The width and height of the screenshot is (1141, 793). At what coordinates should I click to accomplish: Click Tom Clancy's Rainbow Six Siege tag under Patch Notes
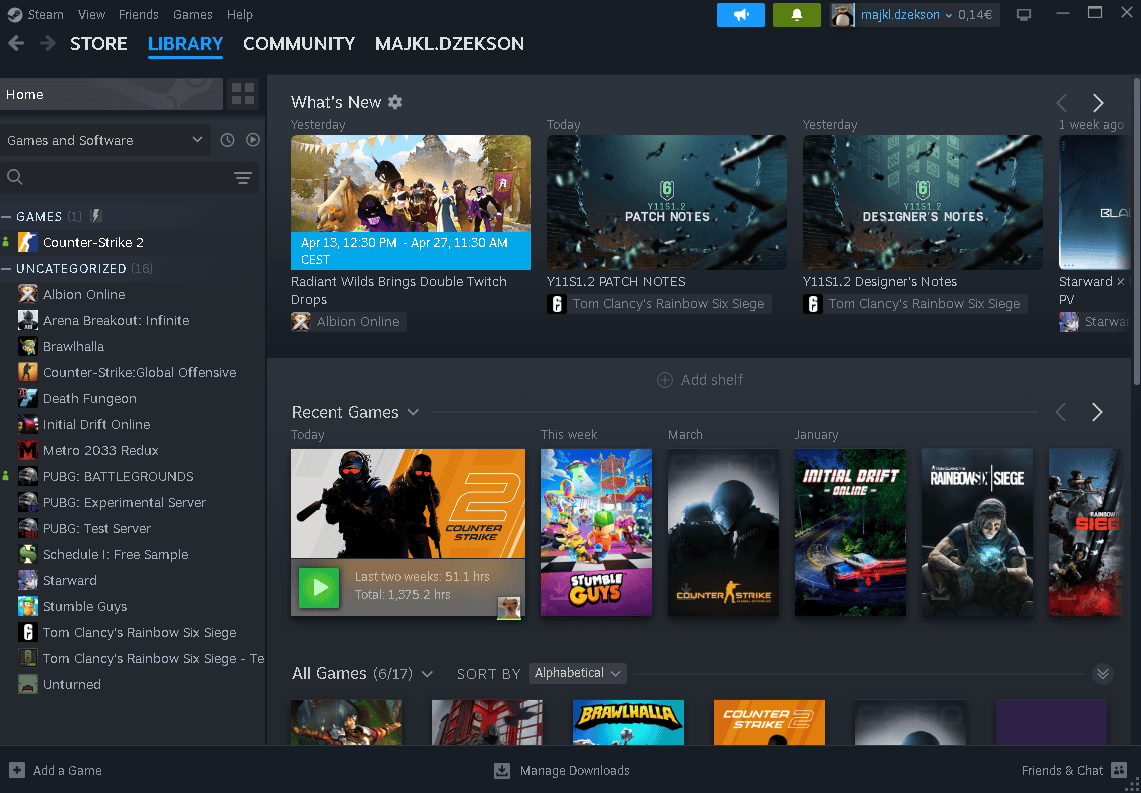659,304
